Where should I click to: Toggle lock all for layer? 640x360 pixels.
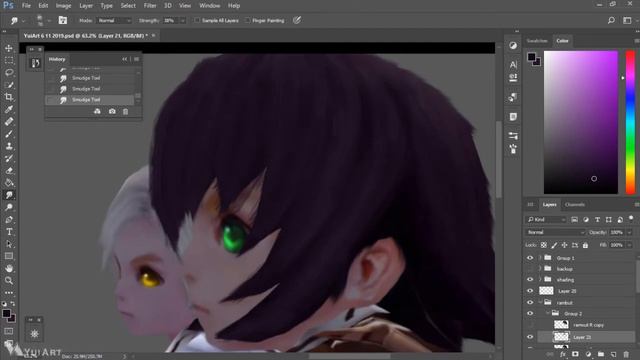(x=585, y=245)
